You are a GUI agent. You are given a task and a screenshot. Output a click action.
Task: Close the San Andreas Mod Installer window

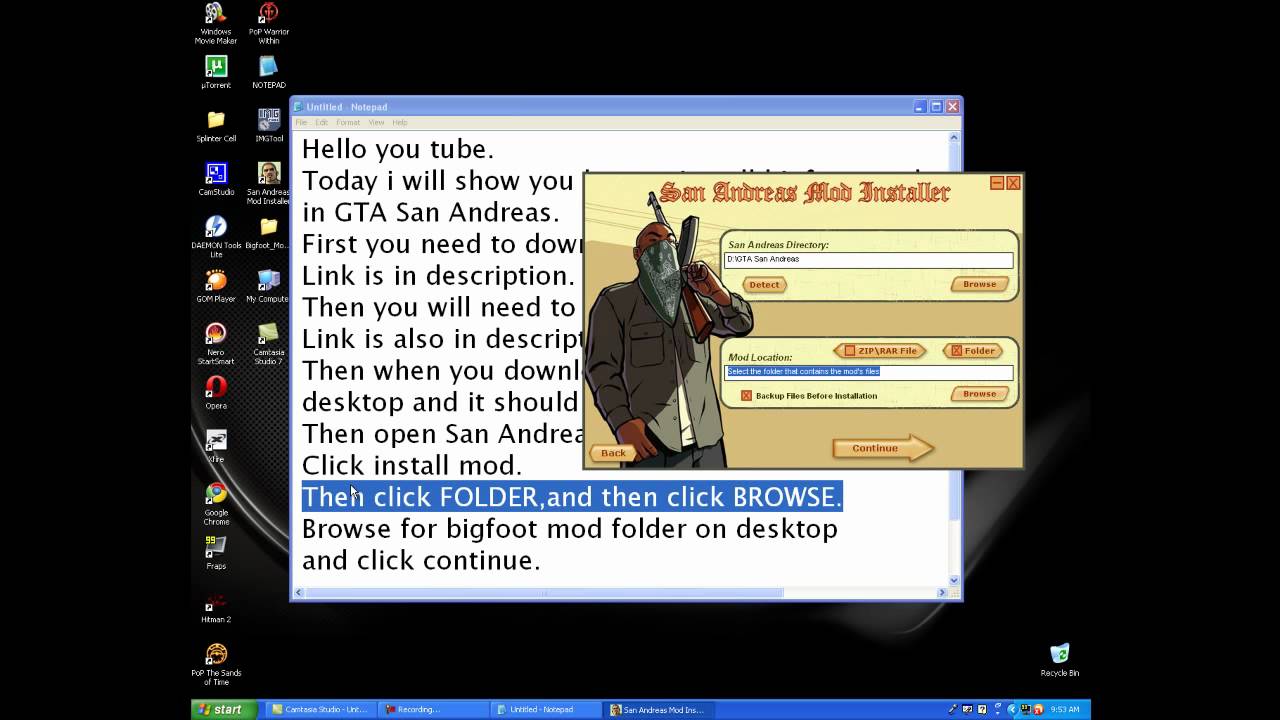[x=1013, y=183]
